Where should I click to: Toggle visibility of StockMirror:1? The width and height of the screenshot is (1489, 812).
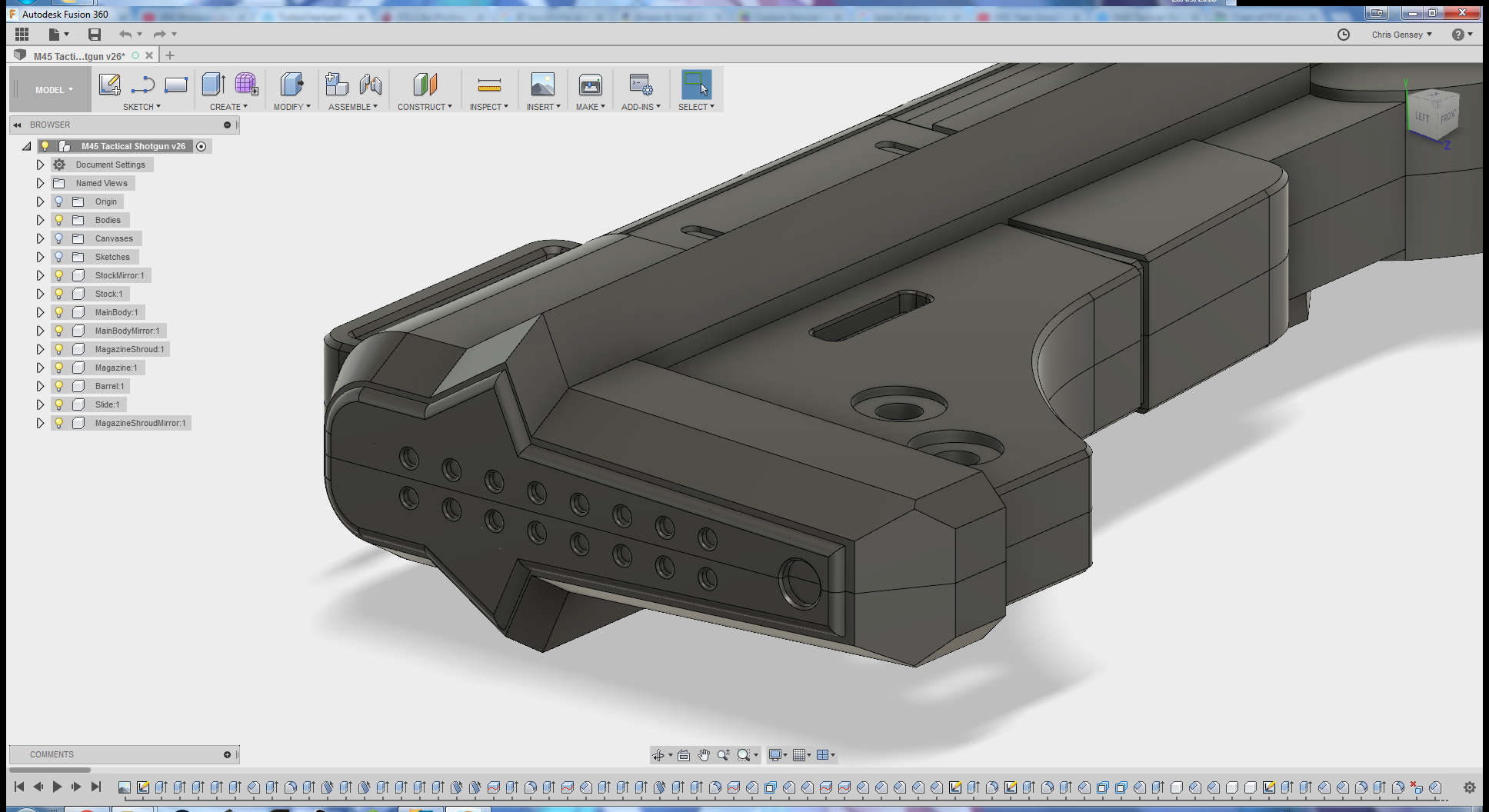[x=60, y=275]
